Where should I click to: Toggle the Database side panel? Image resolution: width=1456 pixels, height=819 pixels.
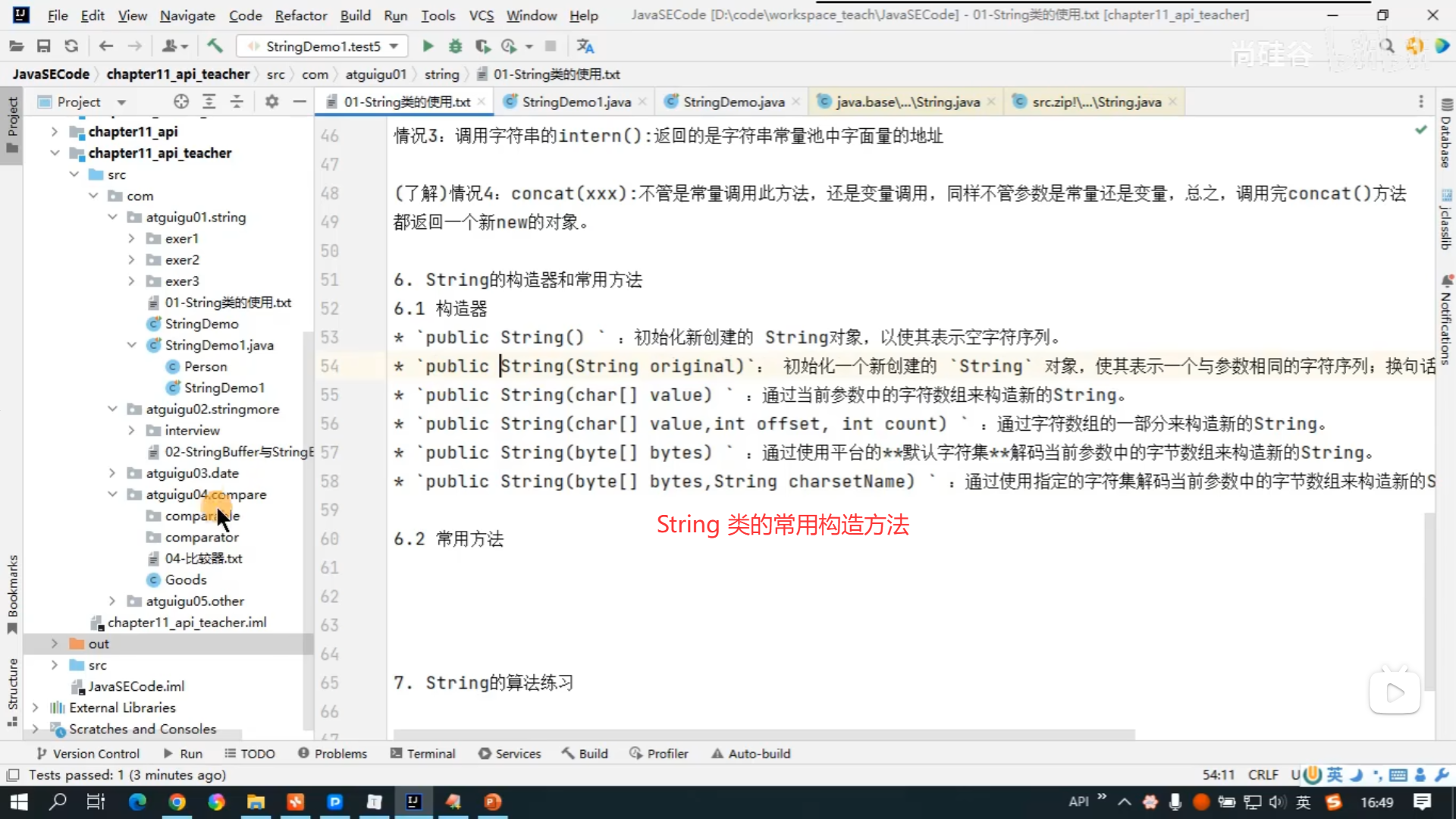[x=1446, y=135]
